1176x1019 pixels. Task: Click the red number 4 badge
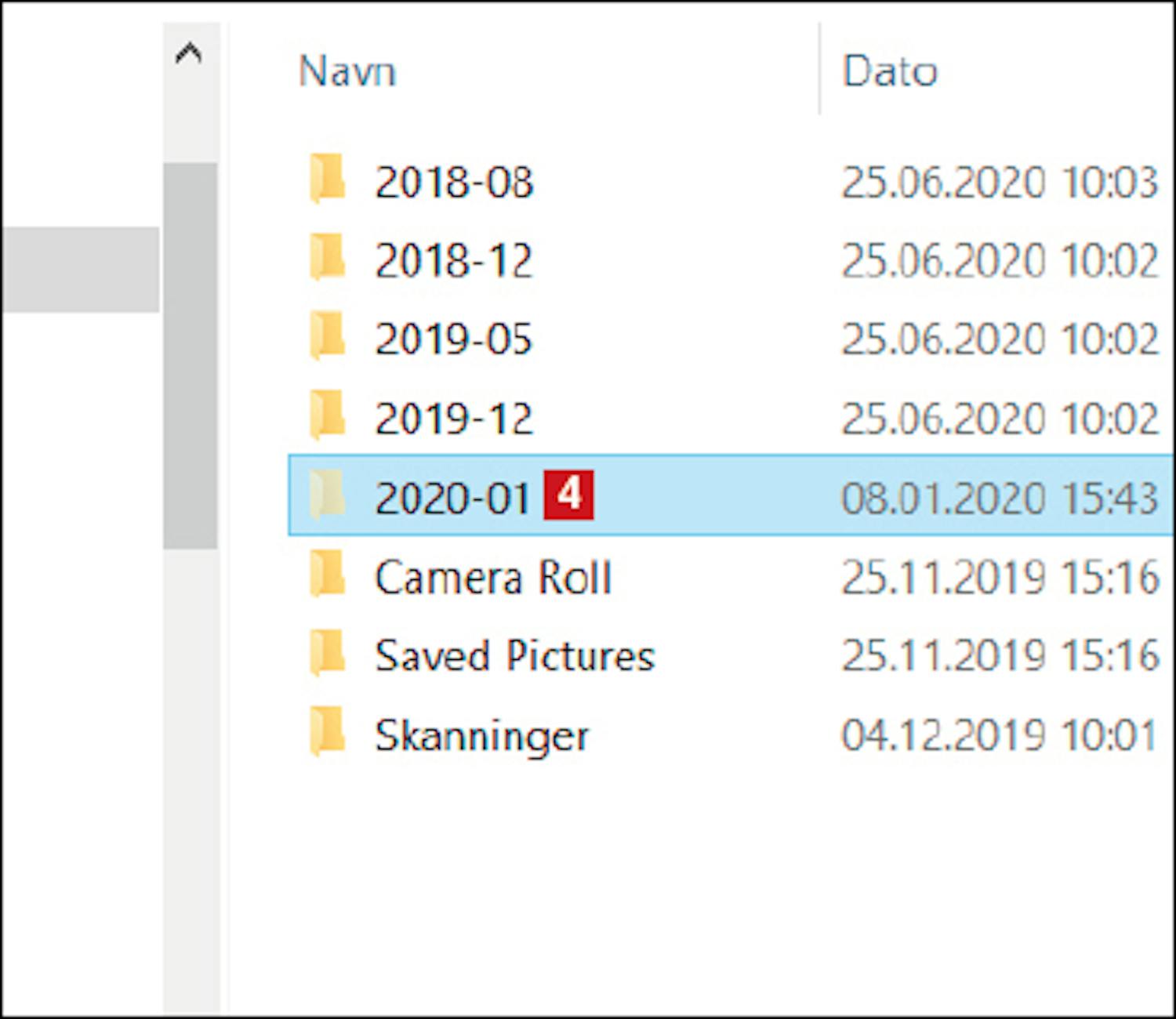click(x=569, y=495)
